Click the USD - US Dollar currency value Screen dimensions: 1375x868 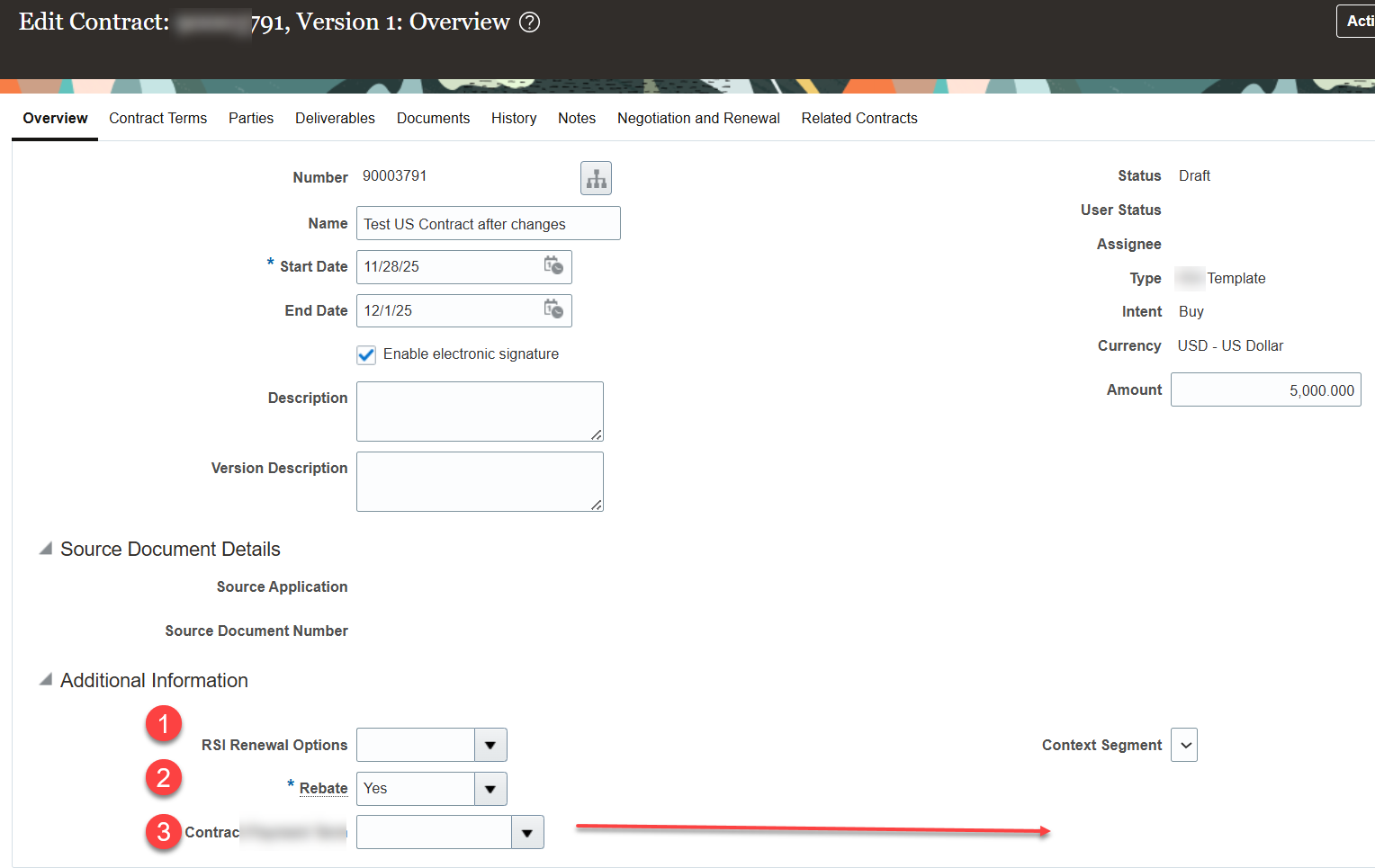coord(1230,346)
